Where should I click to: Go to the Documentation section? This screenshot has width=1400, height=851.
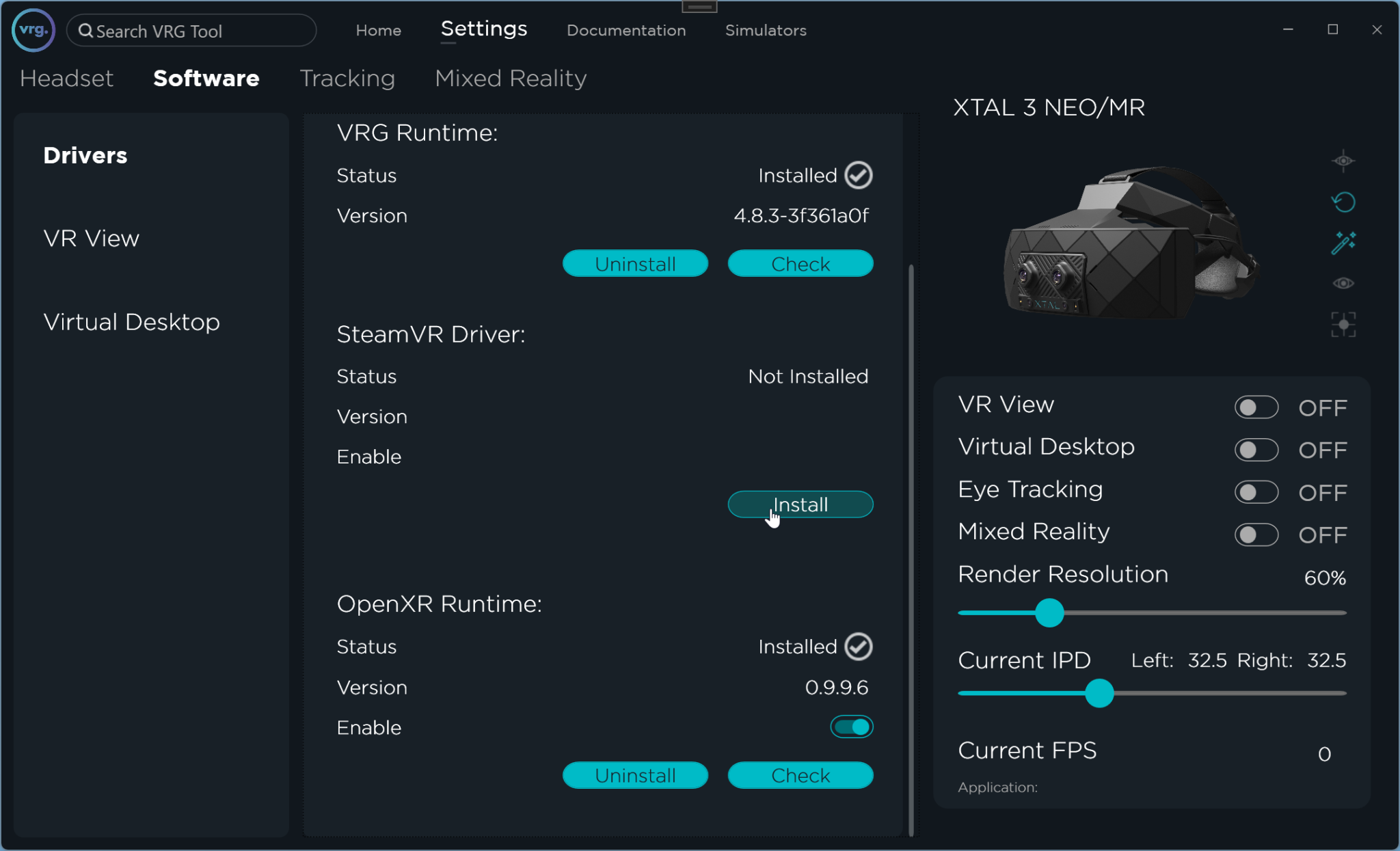coord(625,30)
